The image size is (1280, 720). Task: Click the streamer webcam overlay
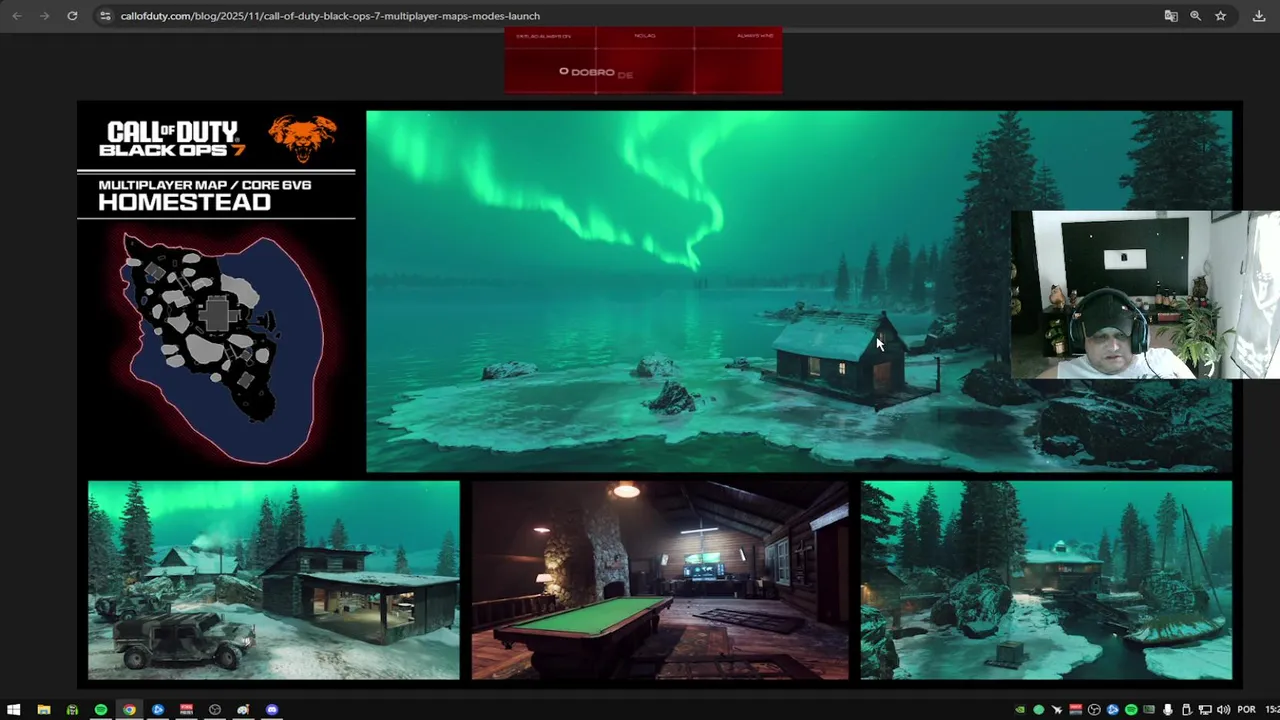1145,295
